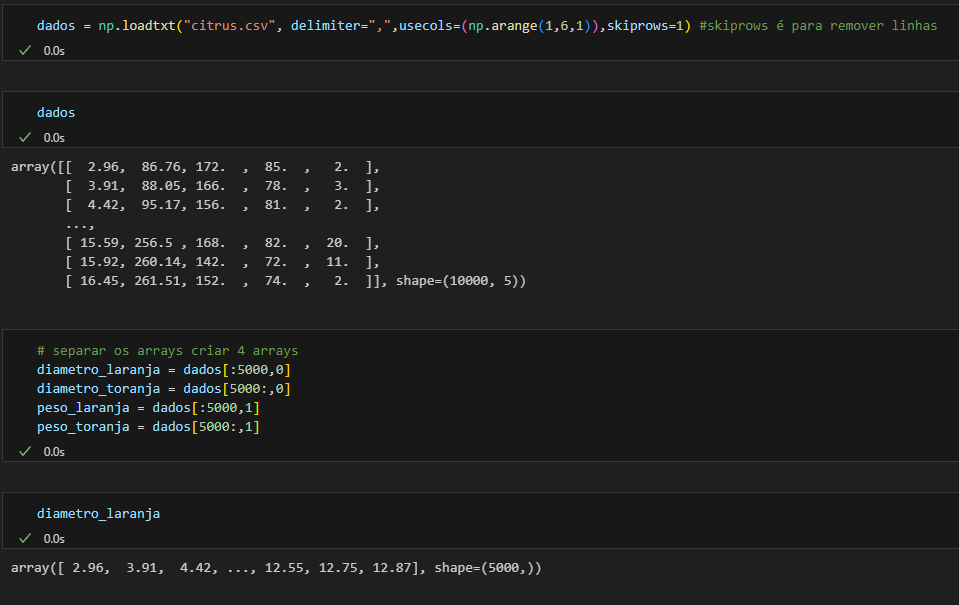The image size is (959, 605).
Task: Click the value 12.87 in the final output
Action: [x=391, y=568]
